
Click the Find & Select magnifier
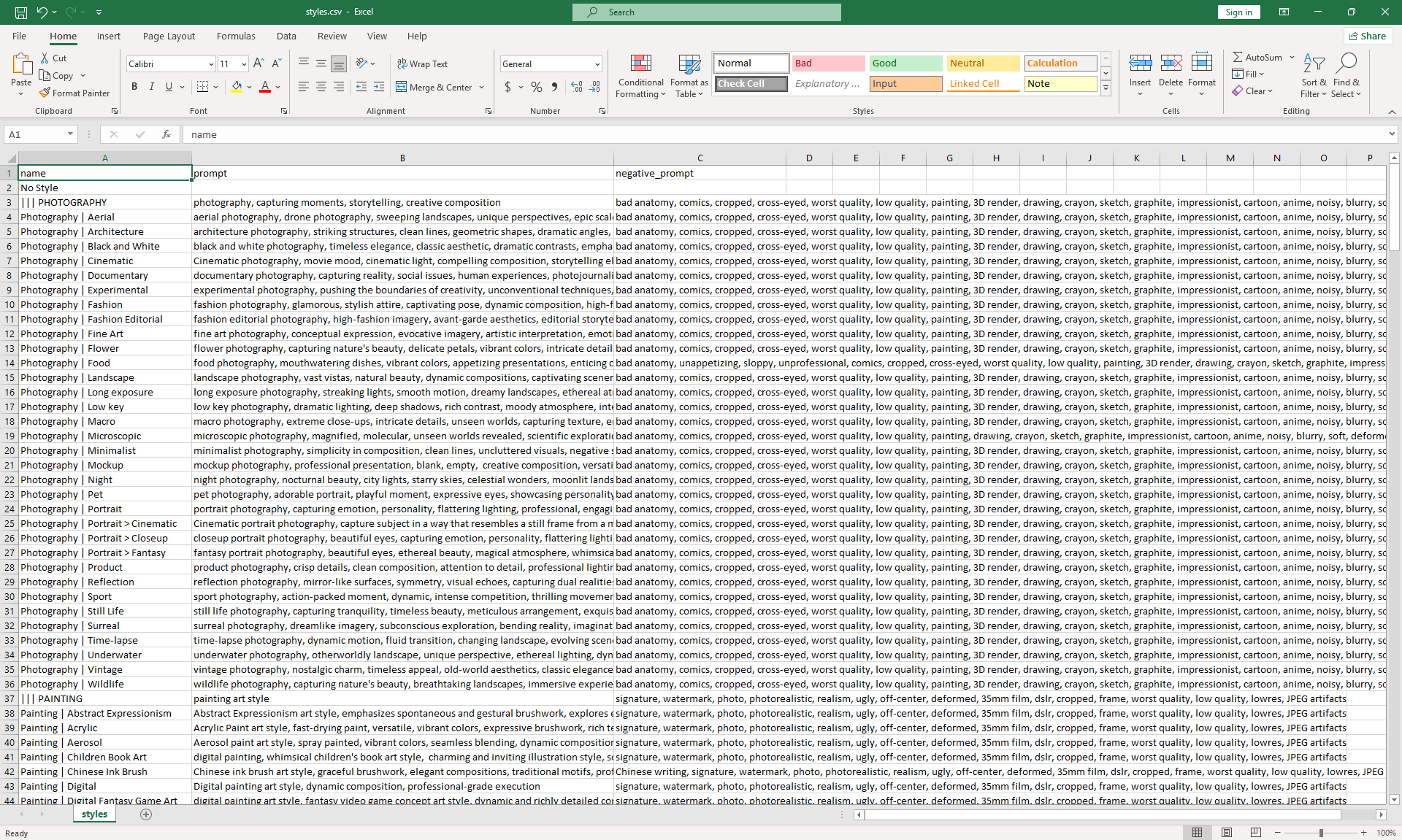(1346, 64)
